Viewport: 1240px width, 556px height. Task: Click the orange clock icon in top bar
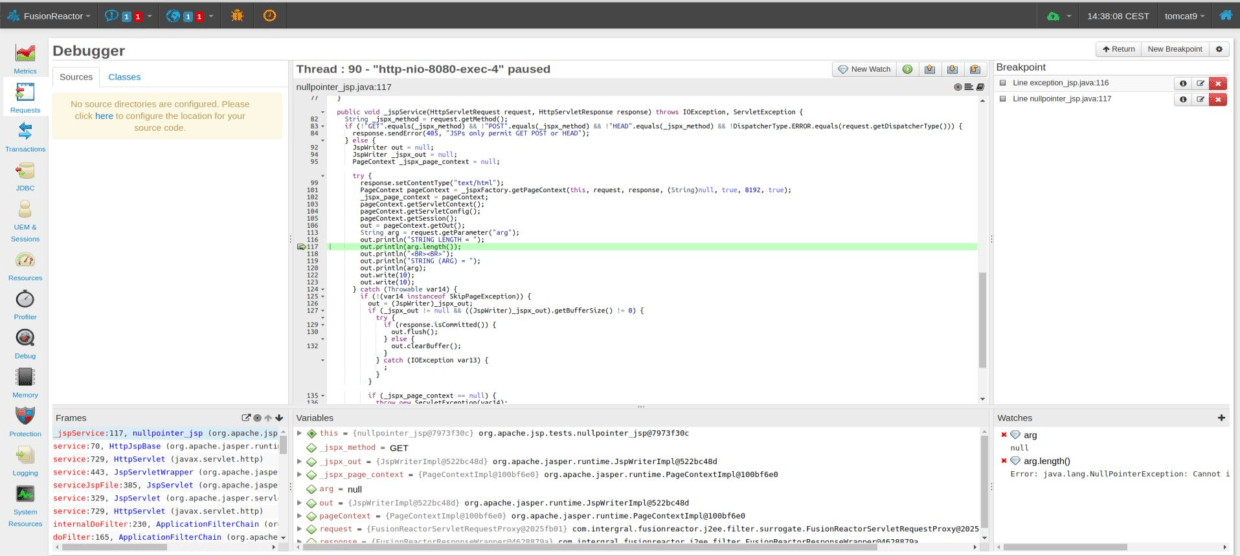click(269, 16)
